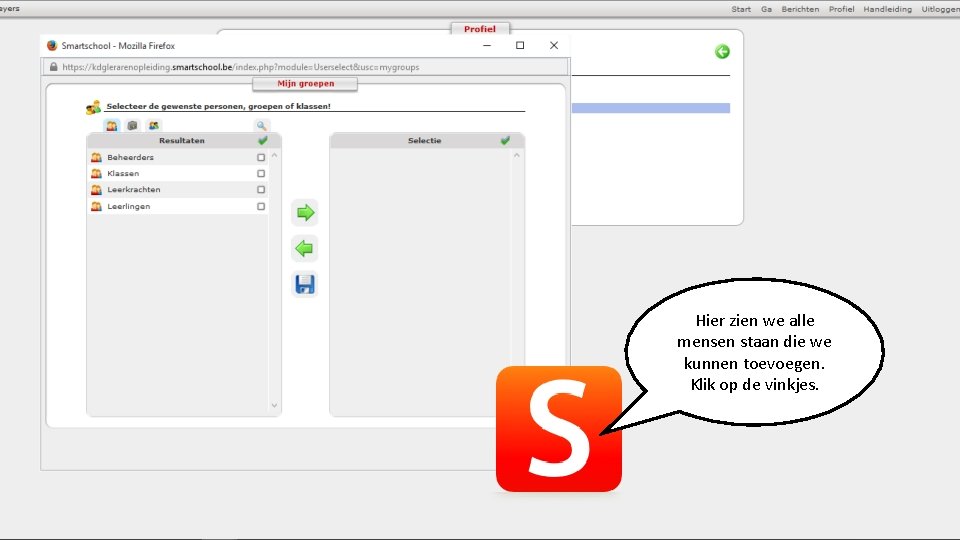Click the Leerlingen group icon

pos(96,206)
